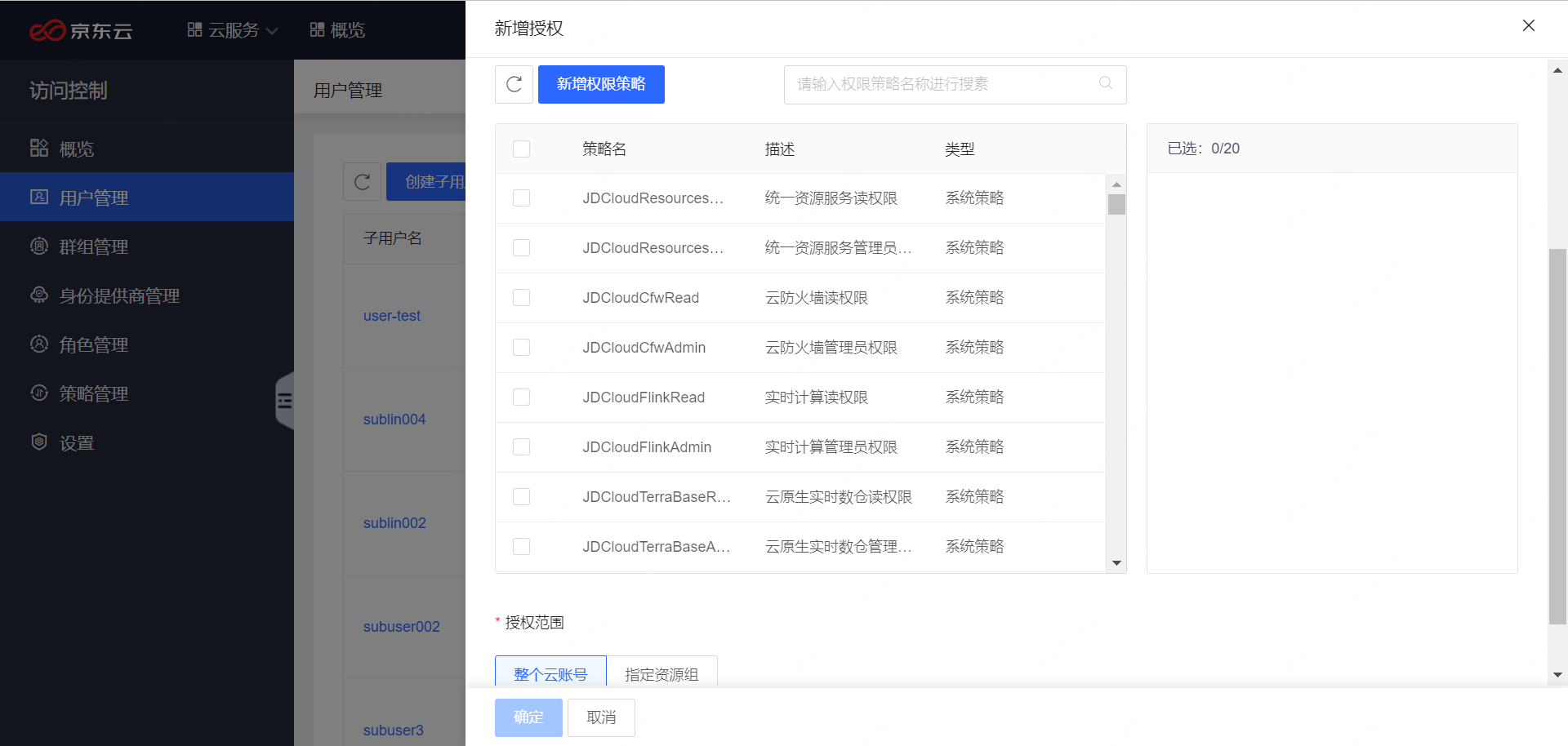Screen dimensions: 1568x746
Task: Check the 统一资源服务管理员 policy row
Action: 521,248
